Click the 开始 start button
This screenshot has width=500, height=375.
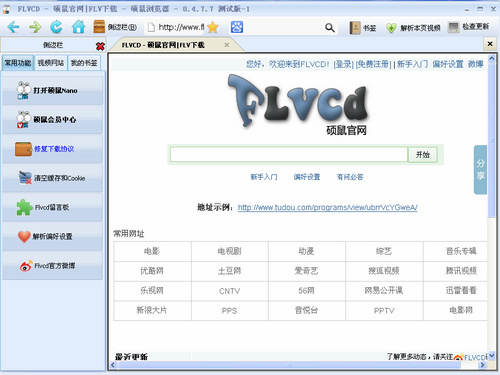[422, 155]
